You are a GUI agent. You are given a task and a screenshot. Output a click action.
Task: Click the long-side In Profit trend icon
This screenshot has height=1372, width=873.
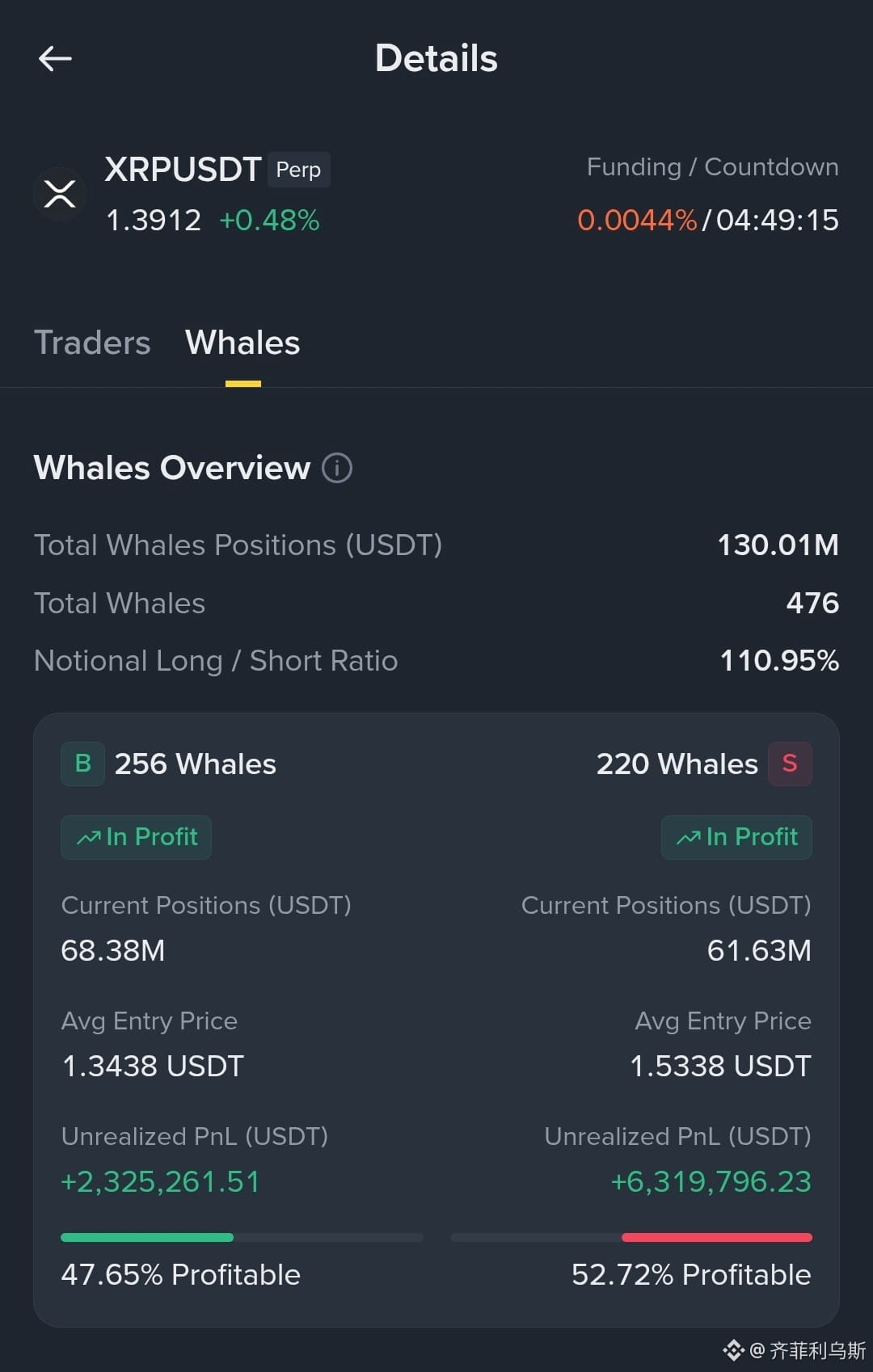click(89, 838)
